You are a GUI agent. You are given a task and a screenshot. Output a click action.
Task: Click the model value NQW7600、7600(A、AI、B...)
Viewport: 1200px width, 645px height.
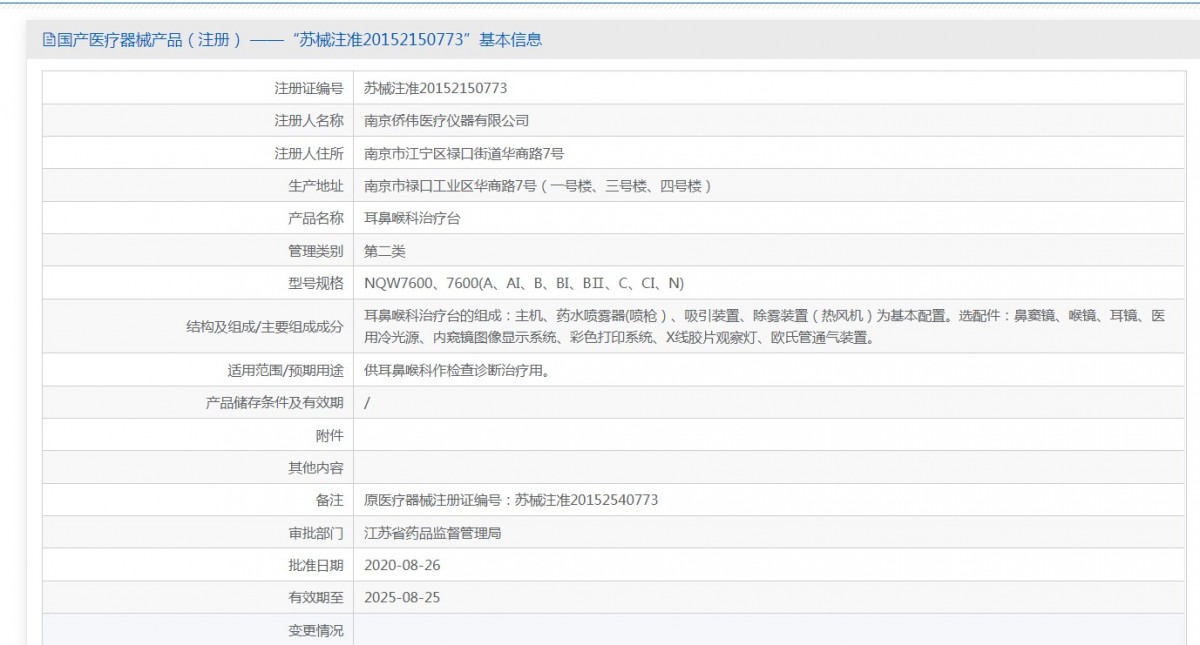(524, 283)
